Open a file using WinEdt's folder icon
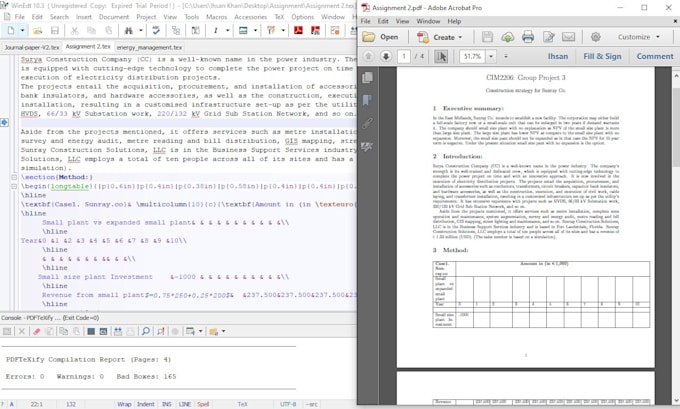Screen dimensions: 680x409 coord(38,30)
